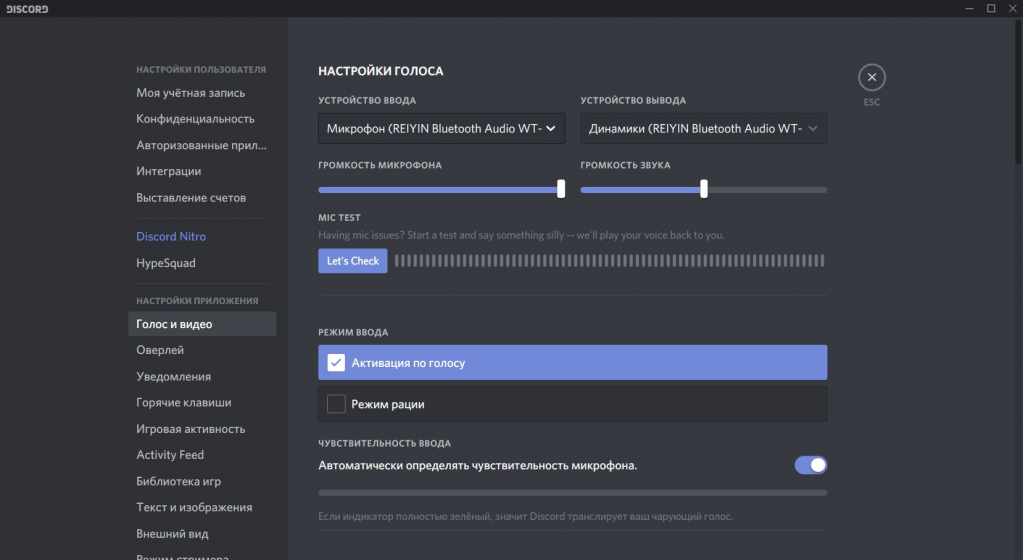Viewport: 1023px width, 560px height.
Task: Click the Громкость звука slider handle
Action: (704, 189)
